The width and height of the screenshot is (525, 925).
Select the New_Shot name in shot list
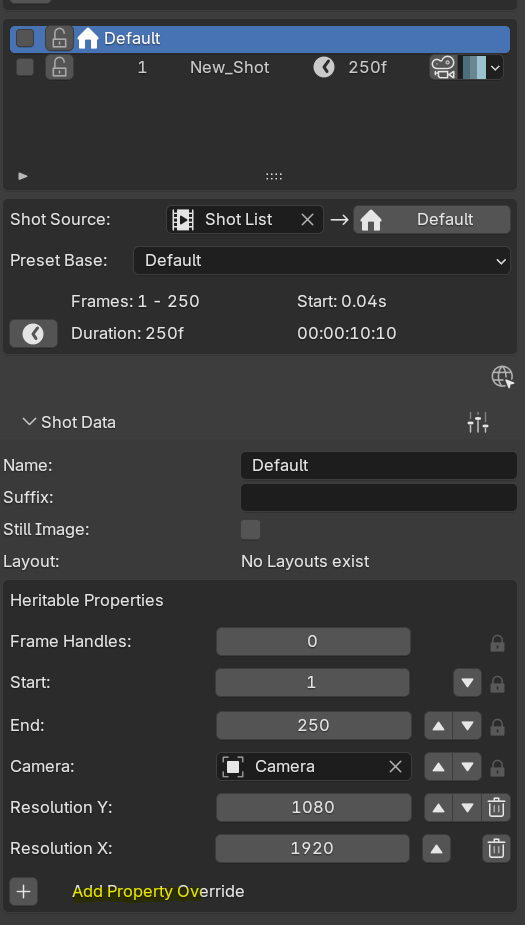[229, 67]
